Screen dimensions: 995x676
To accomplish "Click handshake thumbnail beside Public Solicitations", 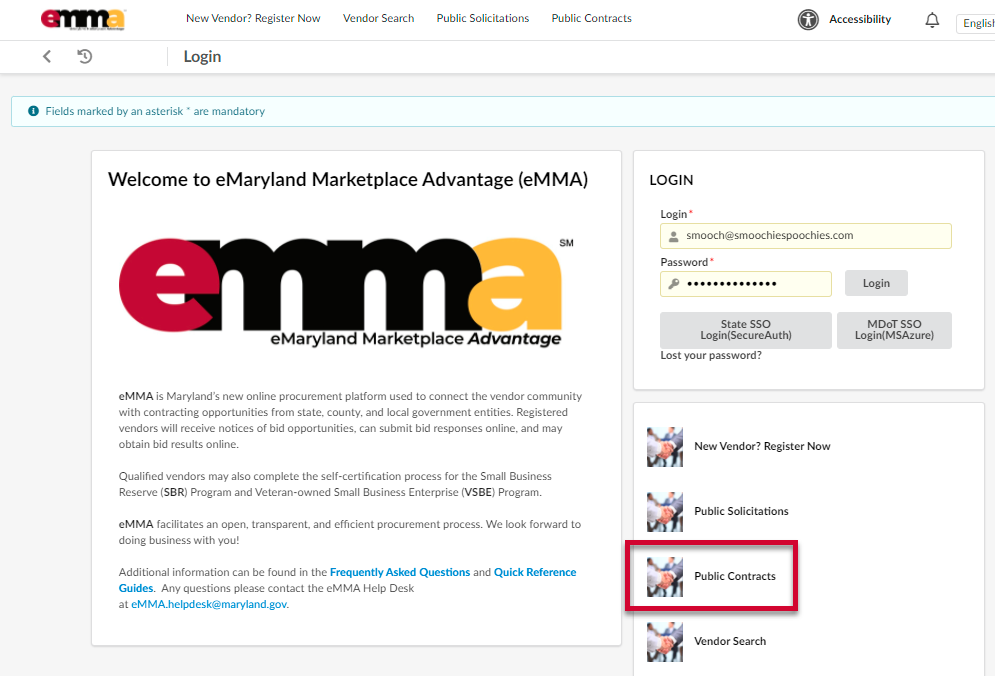I will coord(664,512).
